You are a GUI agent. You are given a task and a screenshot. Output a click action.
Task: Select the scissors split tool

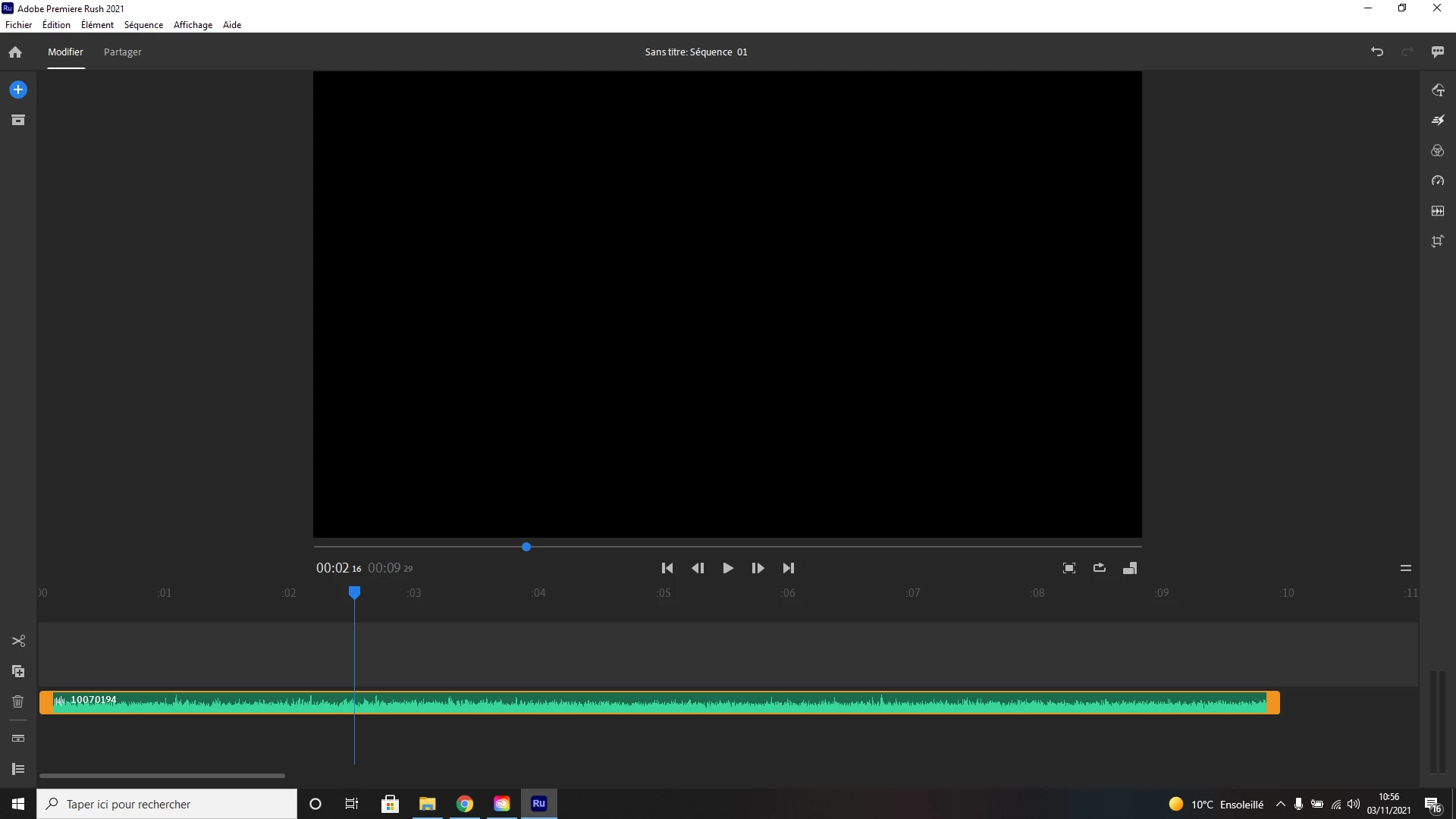(x=18, y=641)
